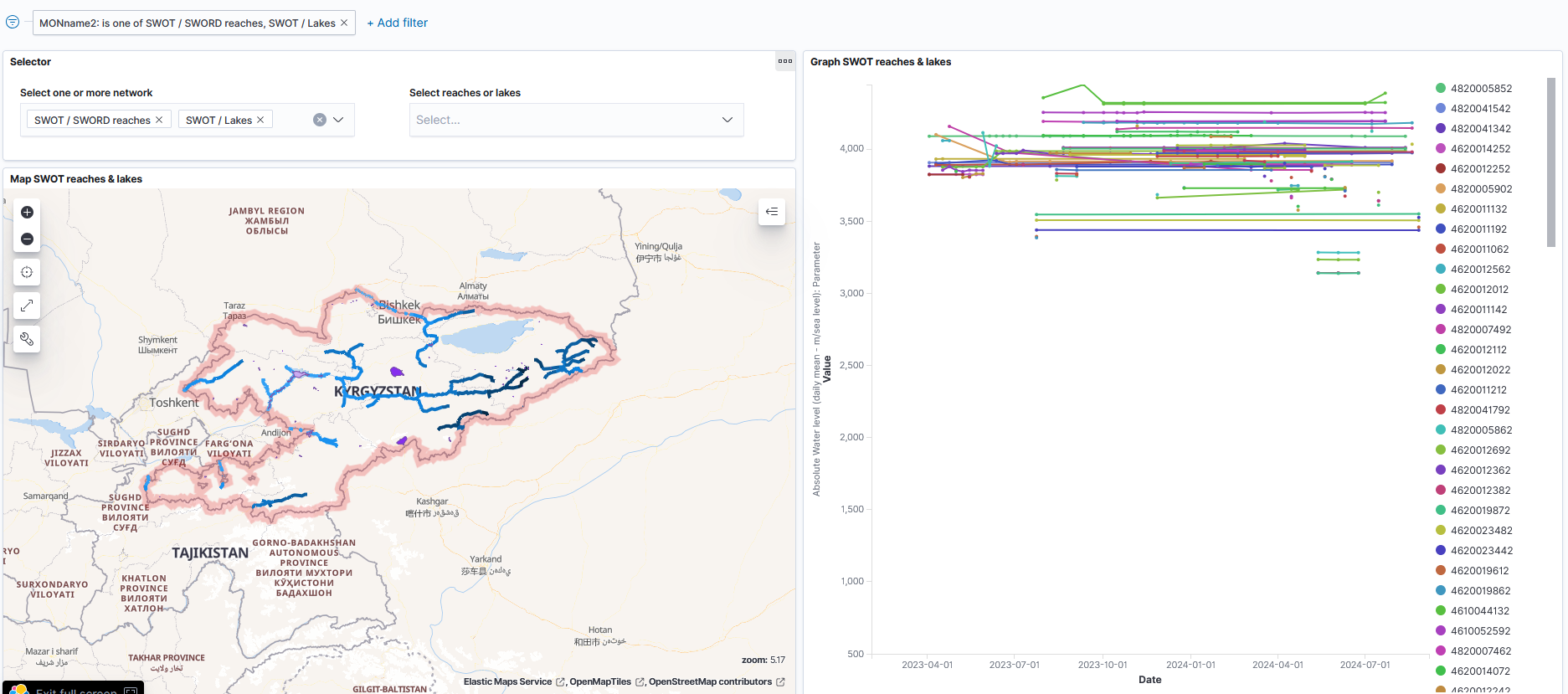Zoom out on the map

[27, 239]
